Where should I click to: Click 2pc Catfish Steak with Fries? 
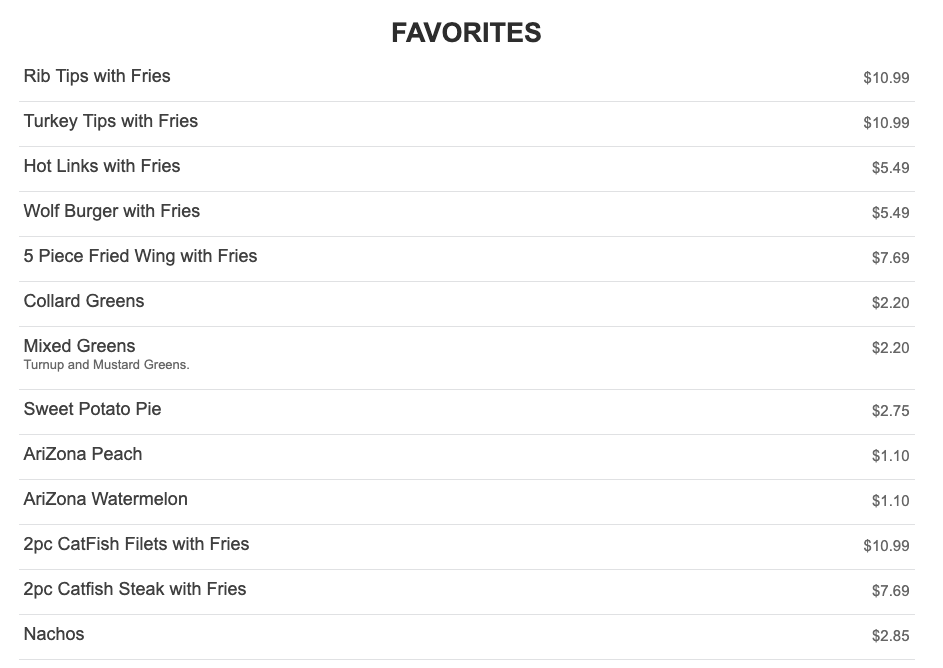135,589
